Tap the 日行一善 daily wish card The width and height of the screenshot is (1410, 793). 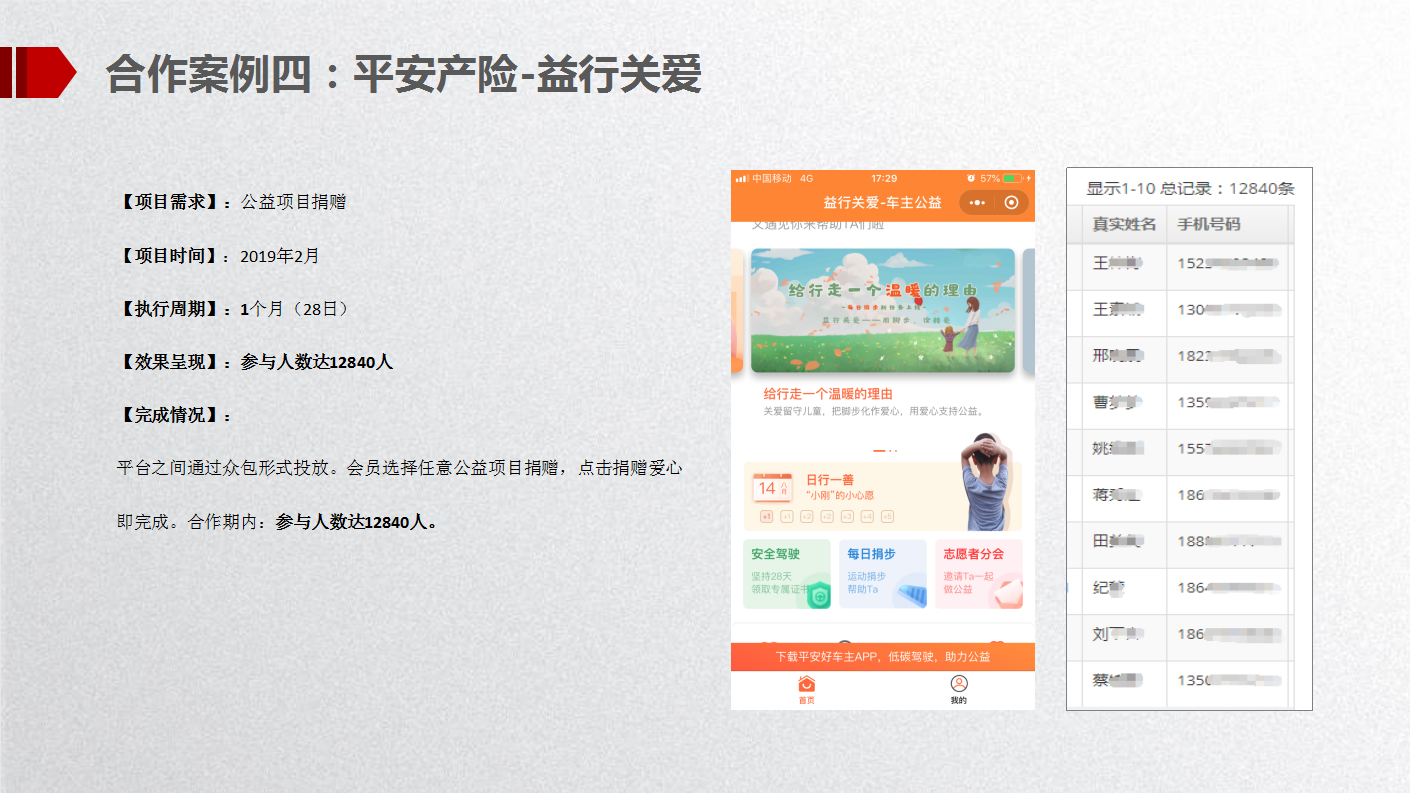tap(882, 496)
